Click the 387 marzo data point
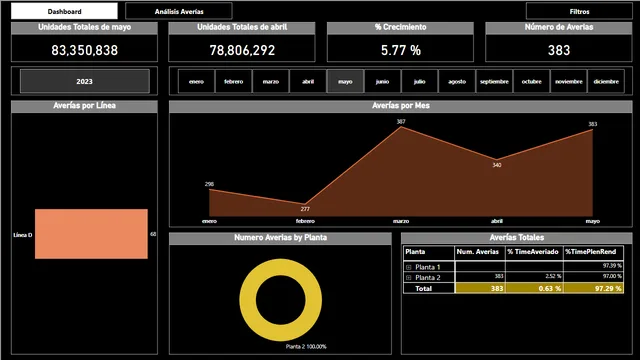Image resolution: width=640 pixels, height=360 pixels. click(401, 127)
